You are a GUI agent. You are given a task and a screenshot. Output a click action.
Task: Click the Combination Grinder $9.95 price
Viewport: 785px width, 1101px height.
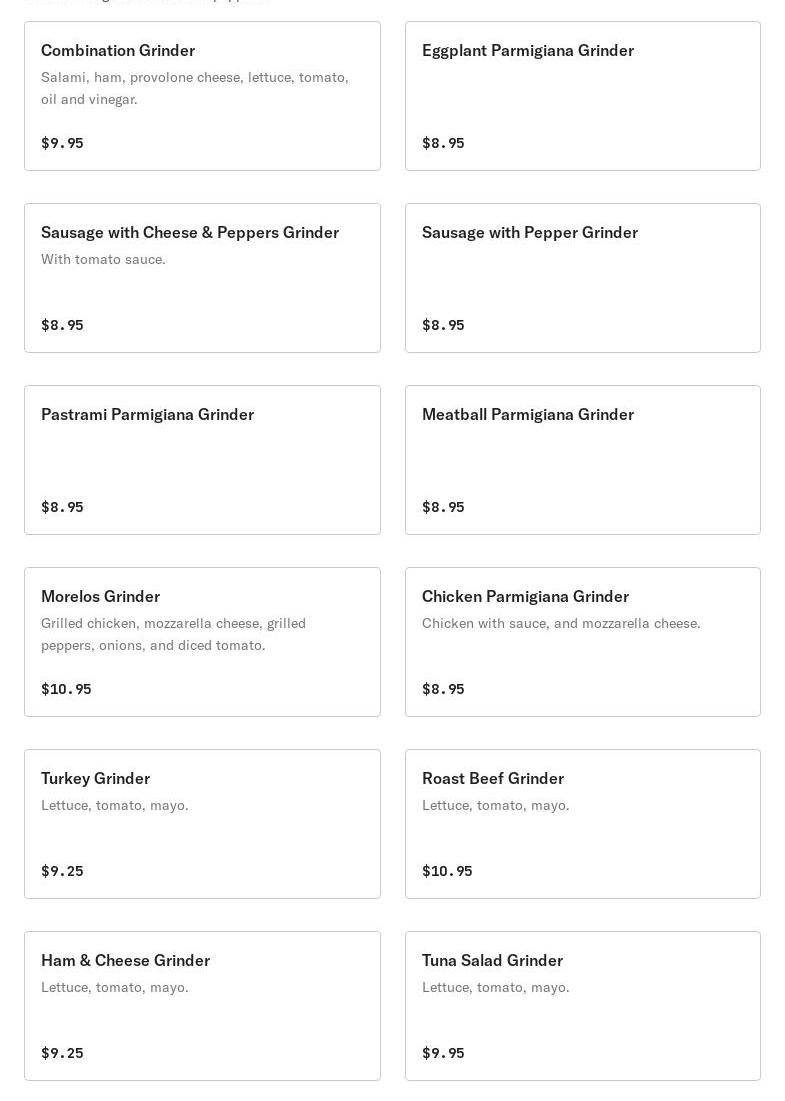point(62,143)
